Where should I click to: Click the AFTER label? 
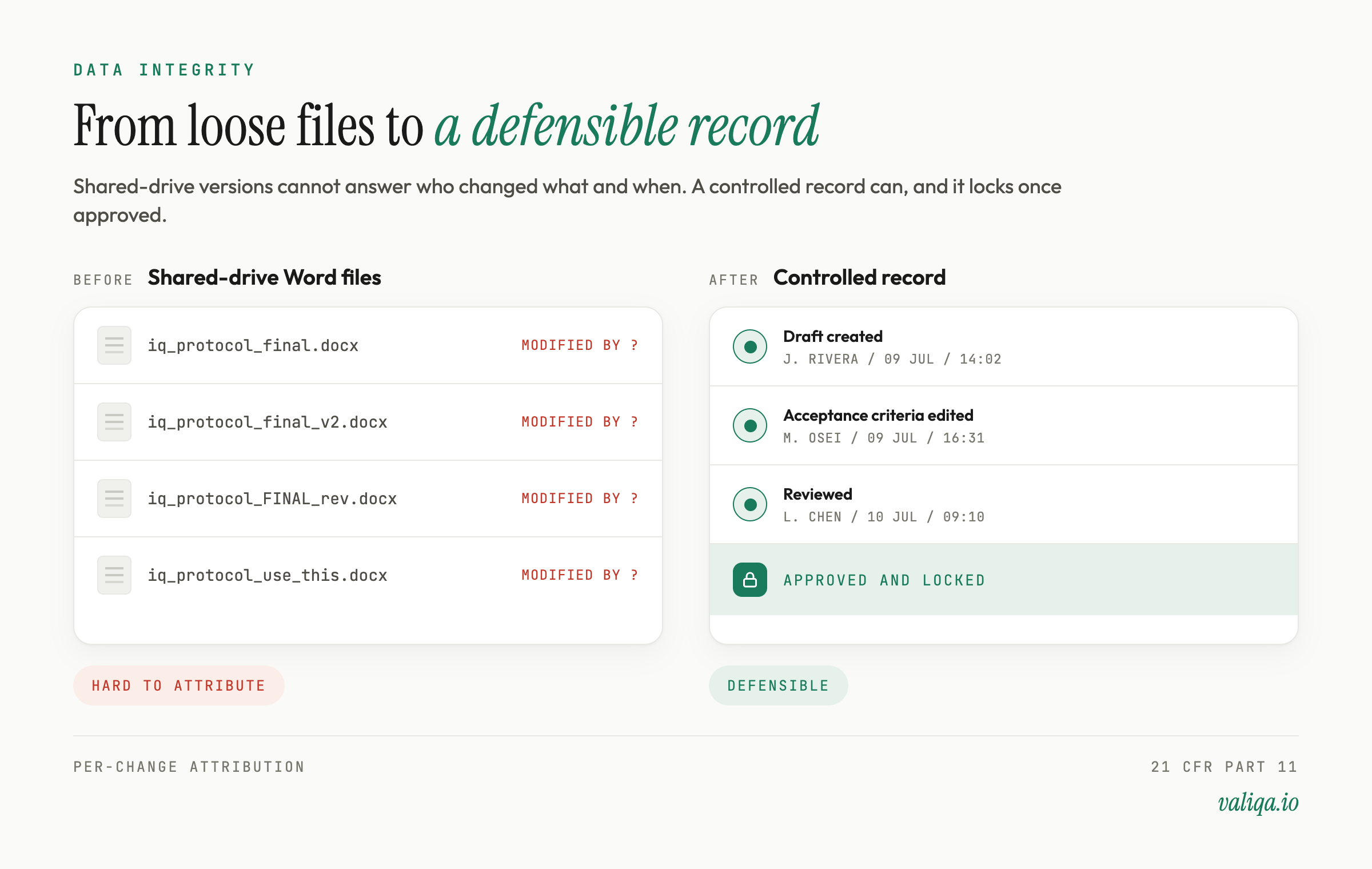[734, 280]
